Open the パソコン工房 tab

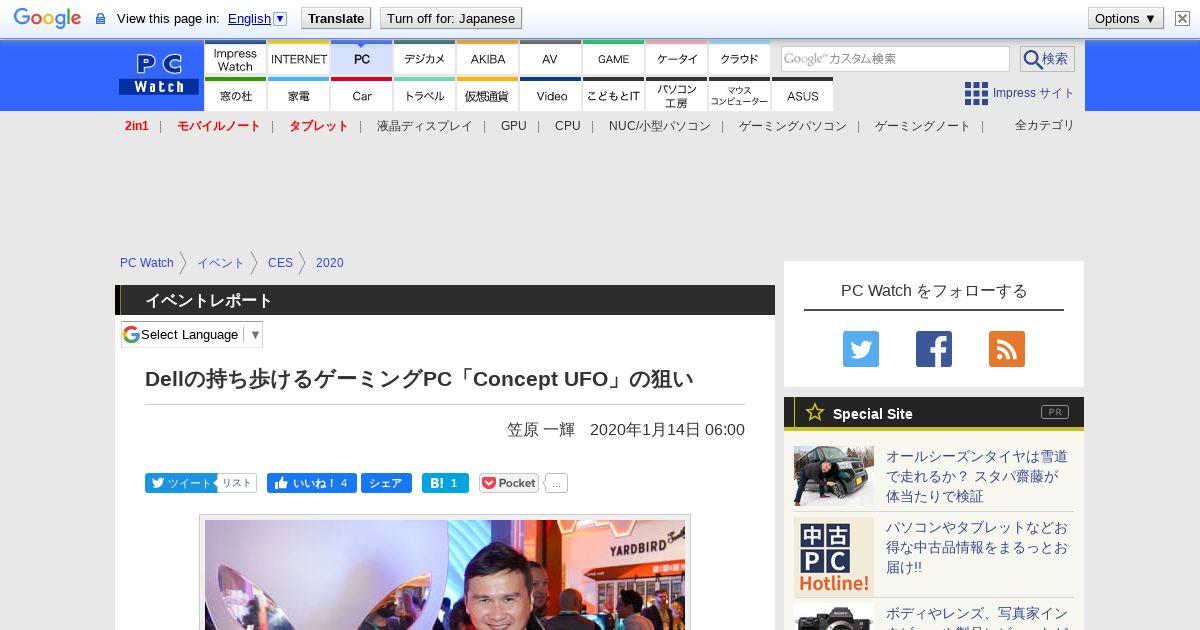click(x=677, y=95)
